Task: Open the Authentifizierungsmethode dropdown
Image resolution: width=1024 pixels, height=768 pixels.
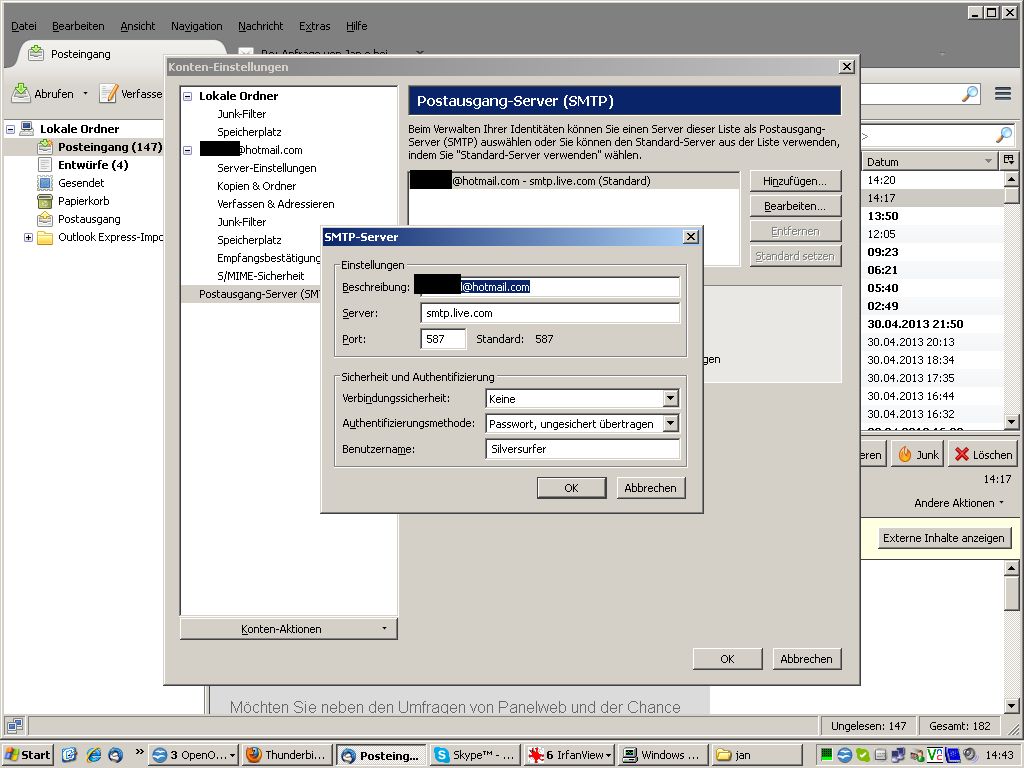Action: click(670, 423)
